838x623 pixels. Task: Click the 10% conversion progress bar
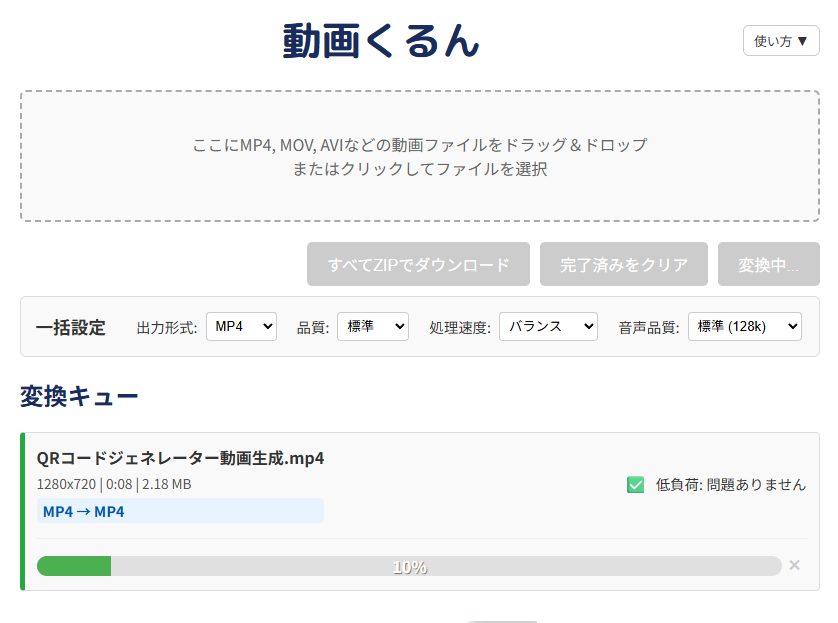coord(409,566)
